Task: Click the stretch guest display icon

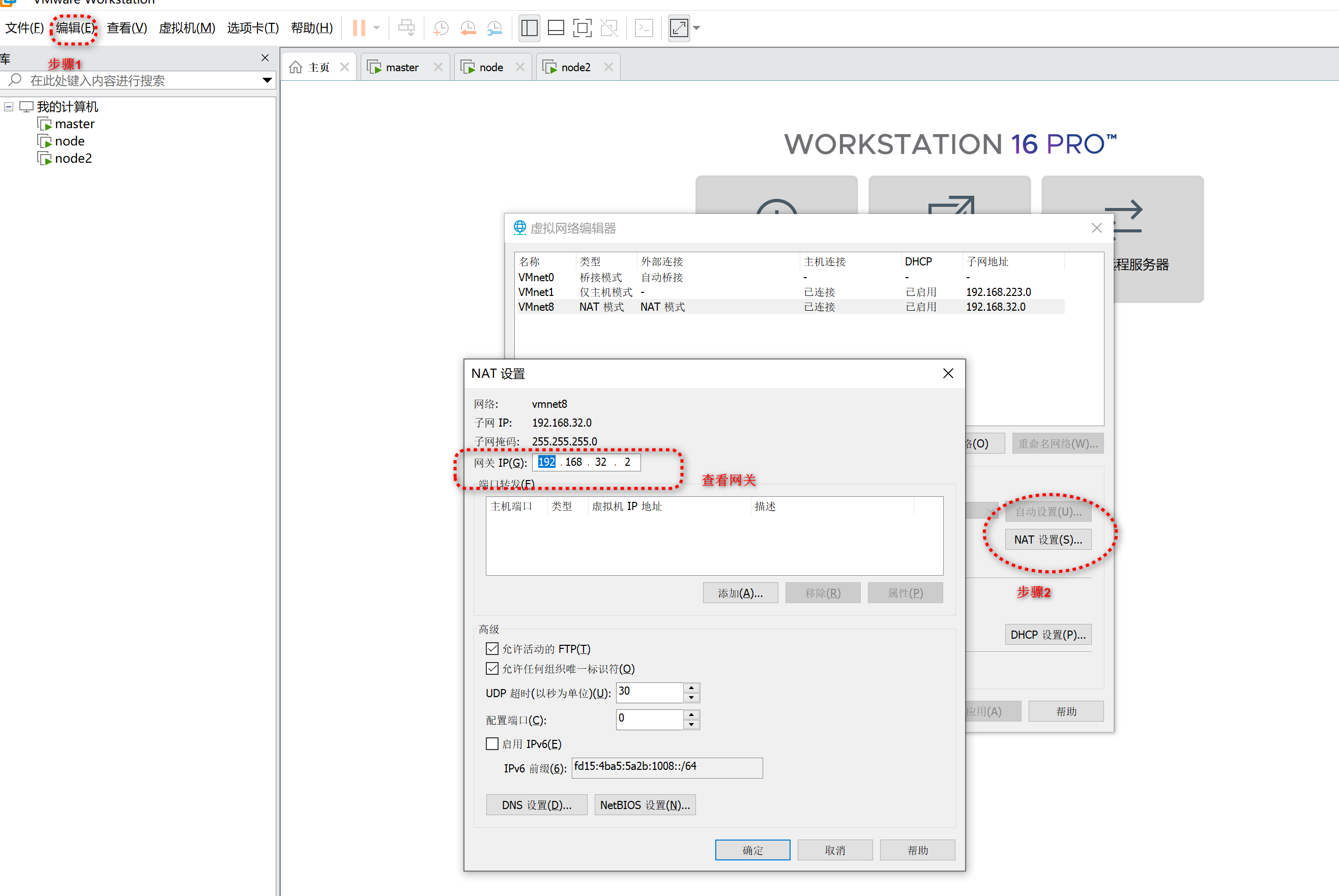Action: click(679, 27)
